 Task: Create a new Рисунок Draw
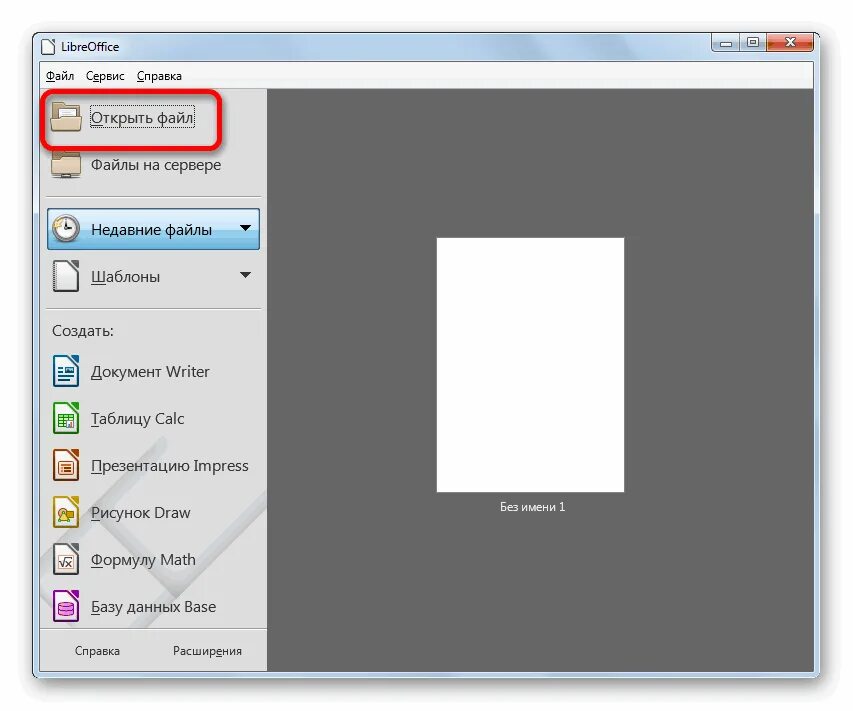click(x=140, y=512)
